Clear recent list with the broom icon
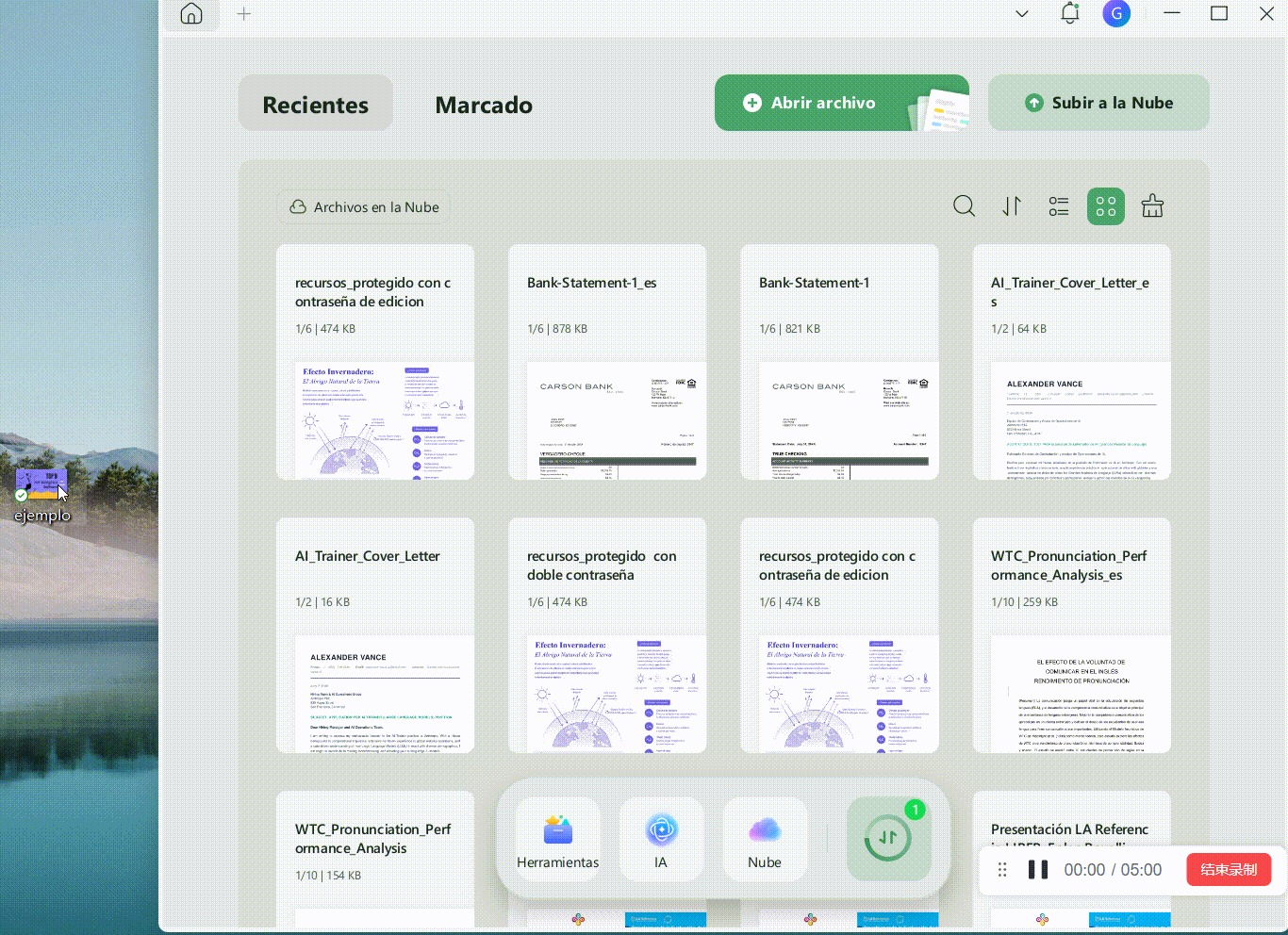The width and height of the screenshot is (1288, 935). click(1152, 205)
